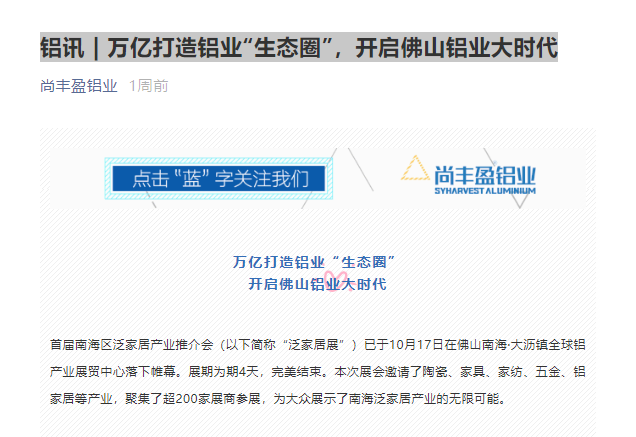Click the pink heart decoration icon

click(x=336, y=281)
